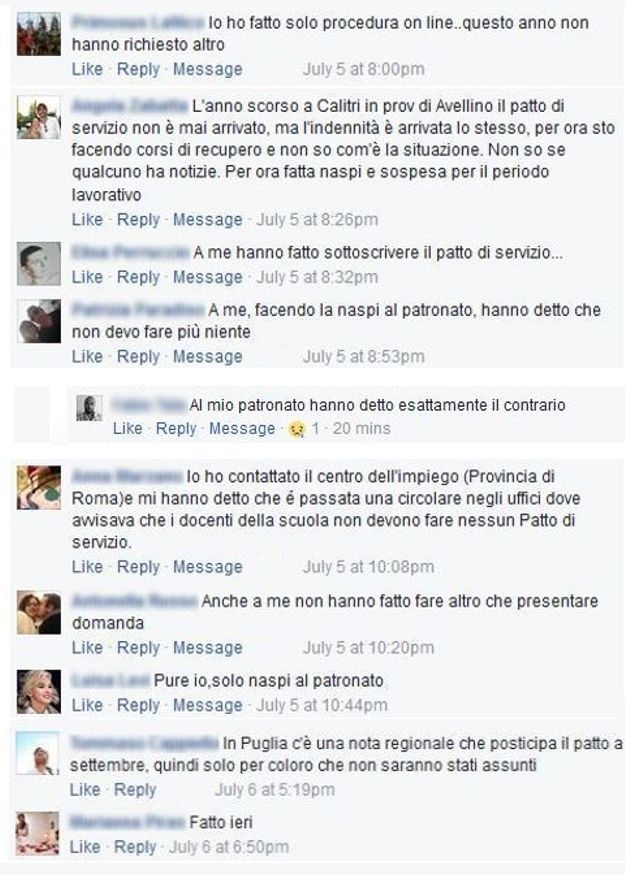
Task: Message the 'sottoscrivere il patto di servizio' commenter
Action: 208,277
